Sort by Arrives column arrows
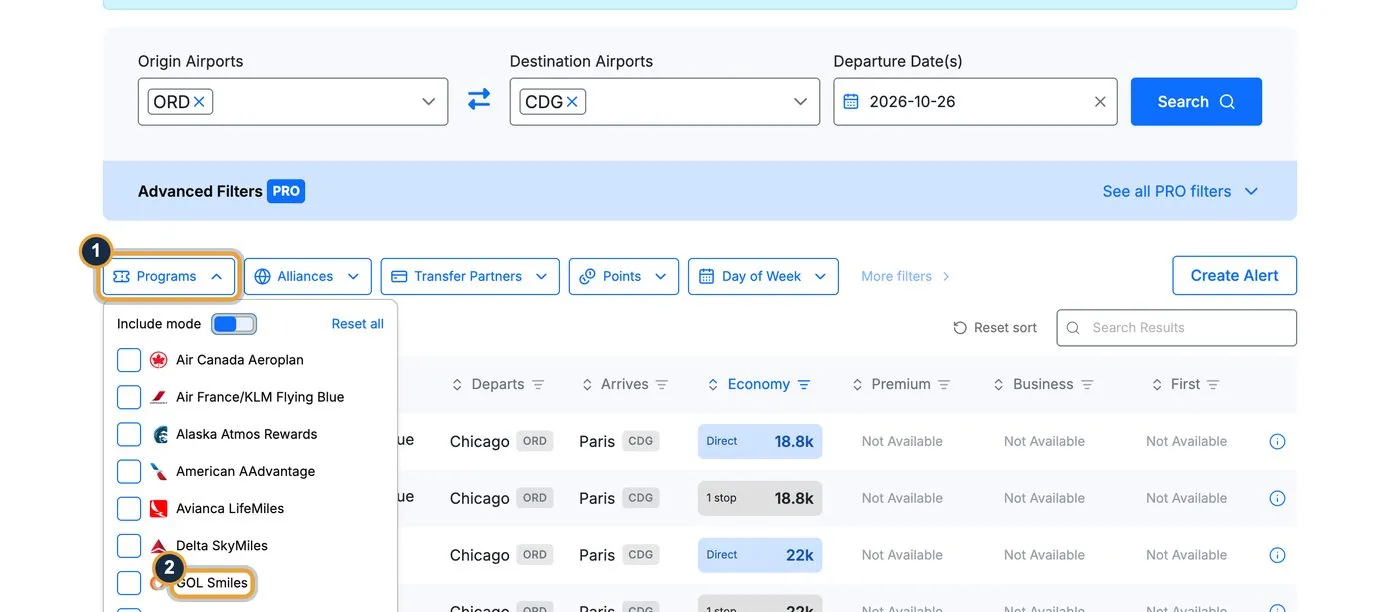 588,384
